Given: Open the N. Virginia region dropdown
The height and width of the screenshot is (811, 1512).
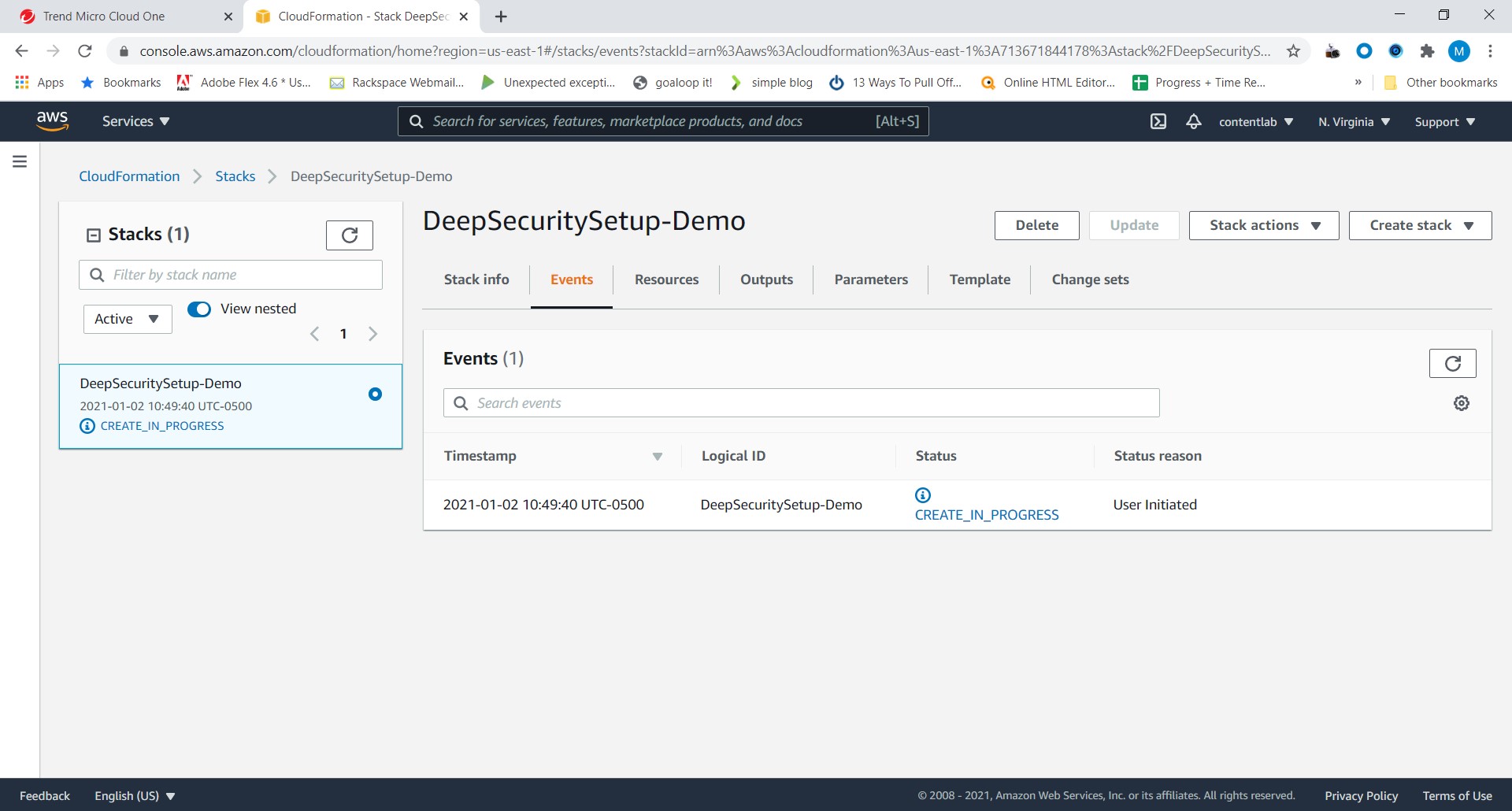Looking at the screenshot, I should click(x=1354, y=122).
